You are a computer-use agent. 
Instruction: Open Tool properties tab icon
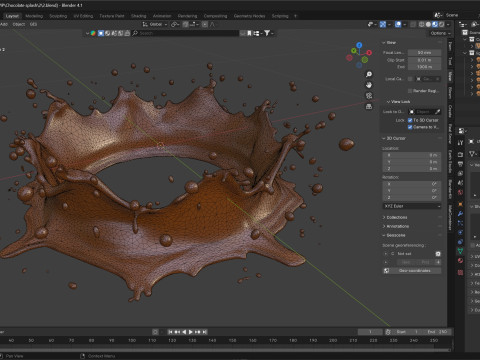tap(460, 143)
